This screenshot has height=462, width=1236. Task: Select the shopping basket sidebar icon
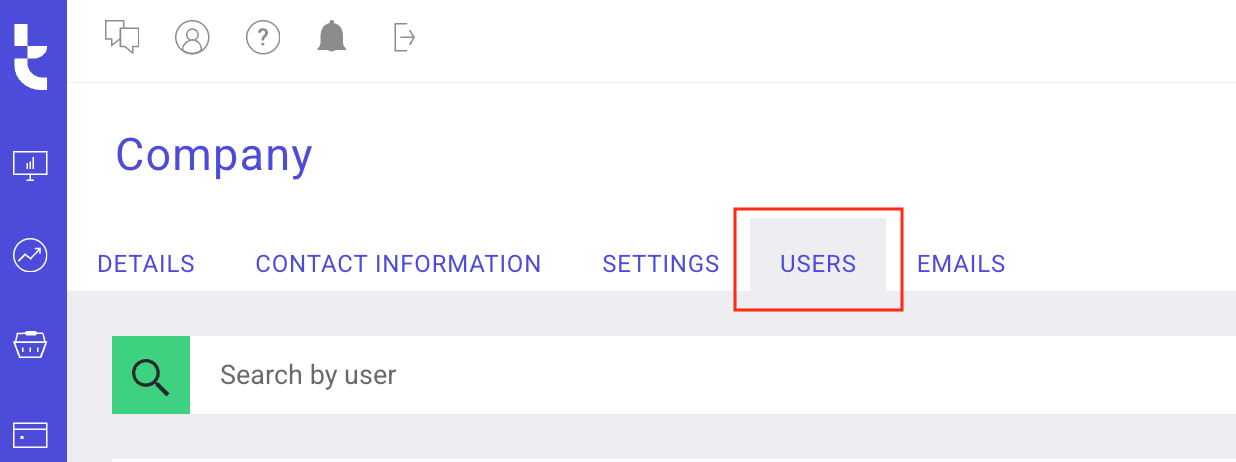[x=31, y=345]
